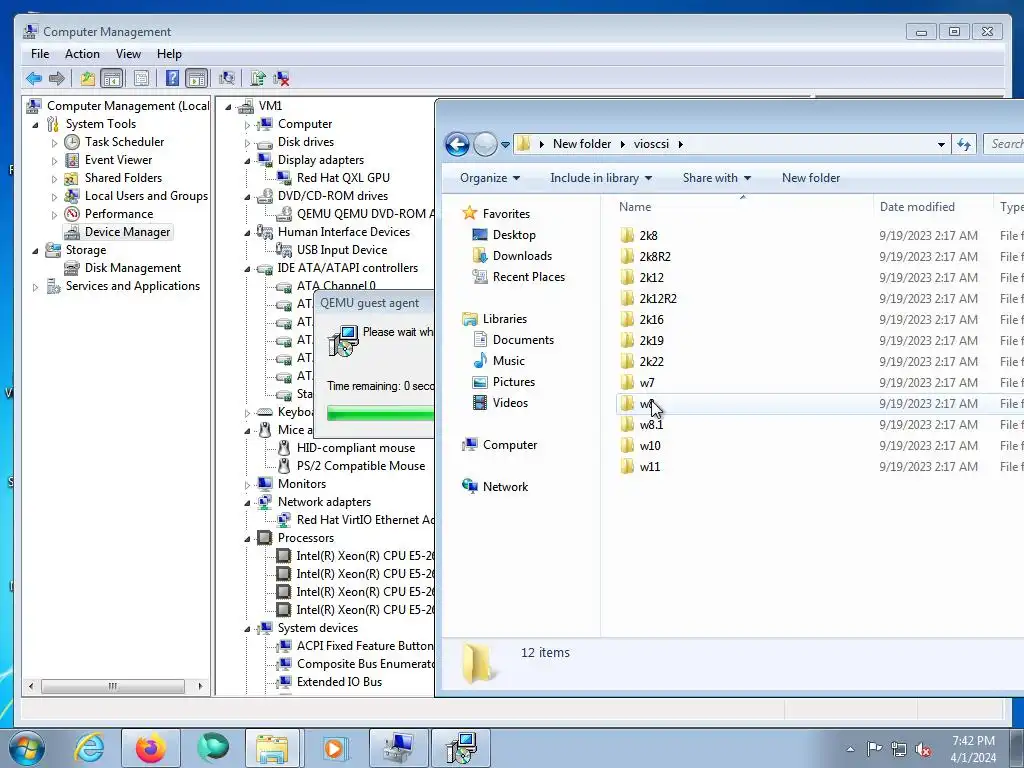
Task: Select Local Users and Groups node
Action: tap(146, 196)
